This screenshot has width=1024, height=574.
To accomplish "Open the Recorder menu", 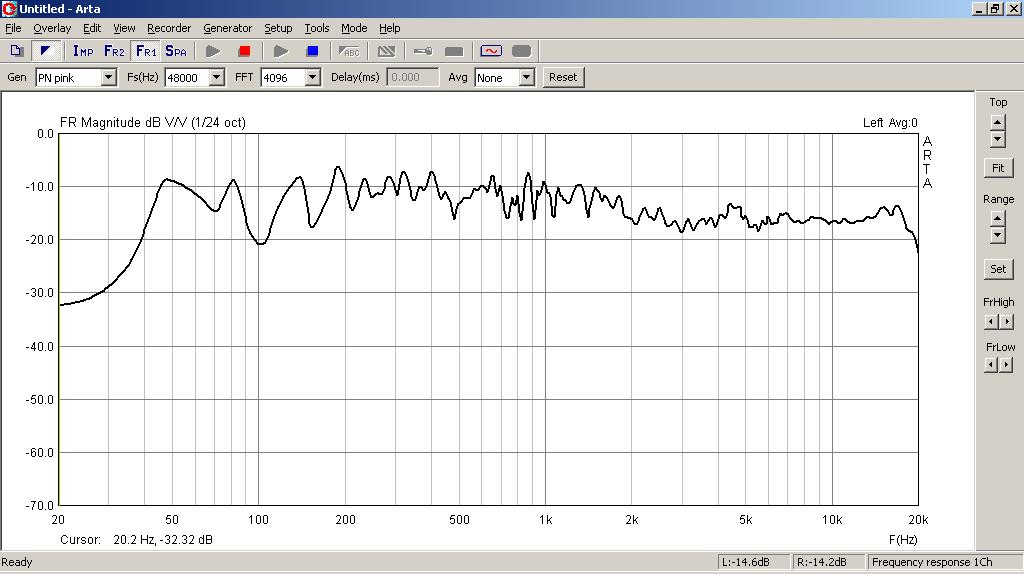I will pyautogui.click(x=169, y=28).
